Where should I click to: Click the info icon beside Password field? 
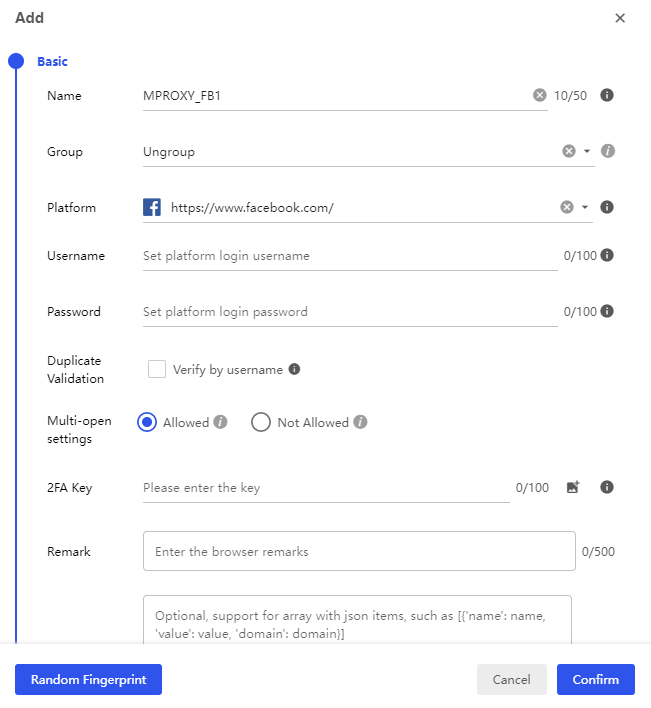pyautogui.click(x=607, y=311)
